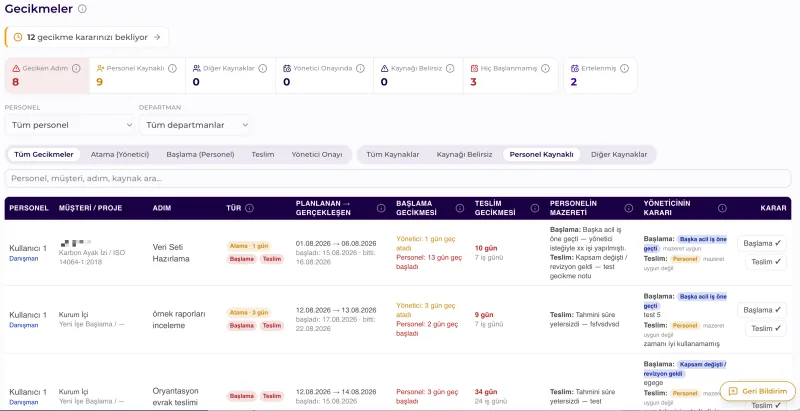Select the Personel Kaynaklı source filter
800x411 pixels.
541,155
